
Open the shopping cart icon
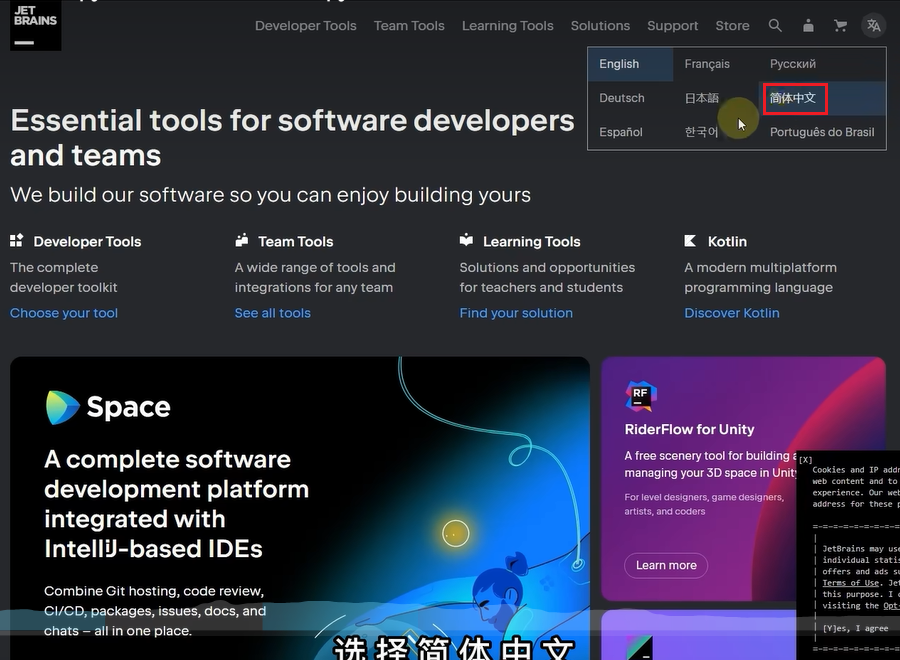pos(840,26)
